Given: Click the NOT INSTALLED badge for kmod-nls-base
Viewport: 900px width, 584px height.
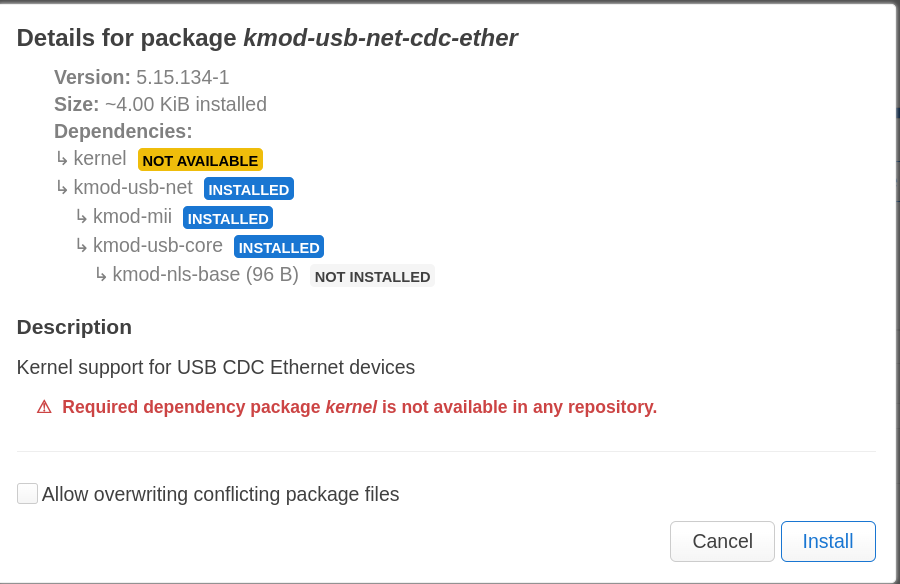Looking at the screenshot, I should point(373,276).
